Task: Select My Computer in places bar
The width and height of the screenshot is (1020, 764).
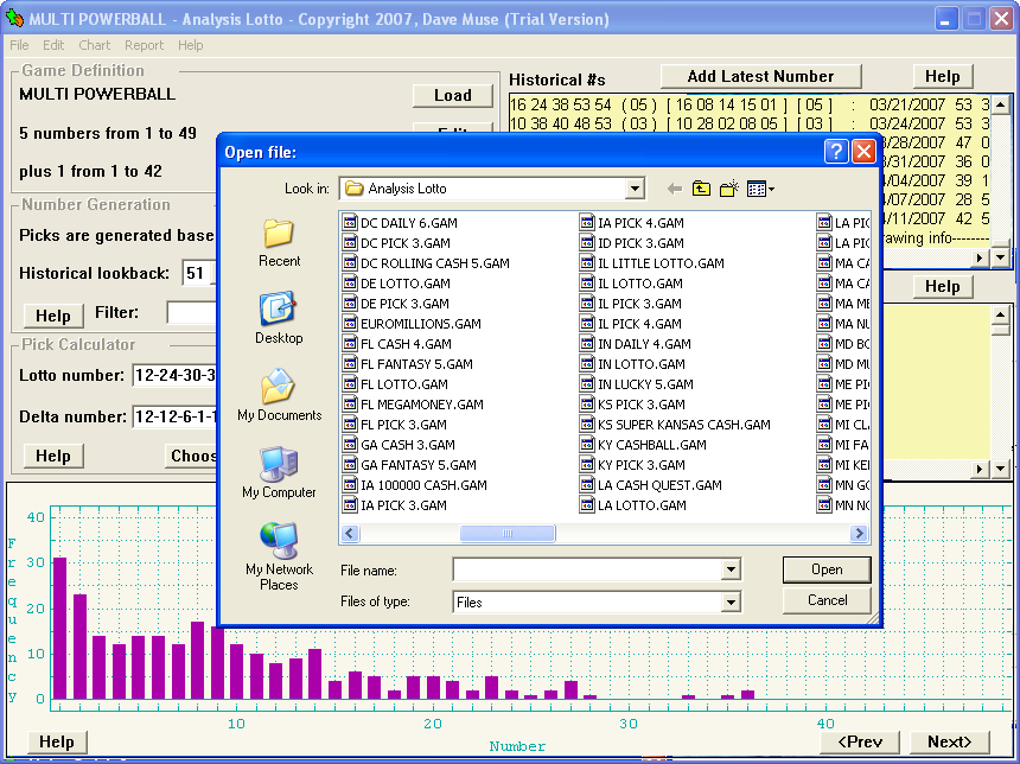Action: (279, 472)
